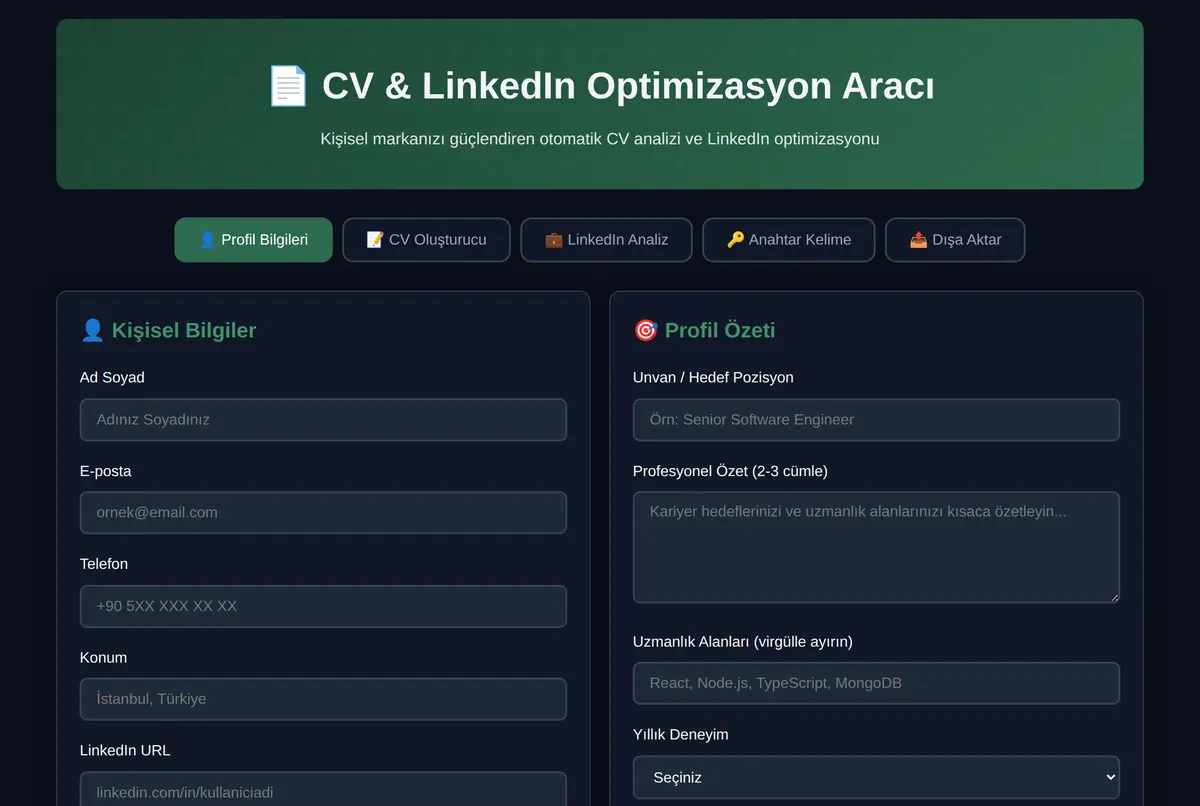
Task: Focus the Unvan / Hedef Pozisyon field
Action: point(876,420)
